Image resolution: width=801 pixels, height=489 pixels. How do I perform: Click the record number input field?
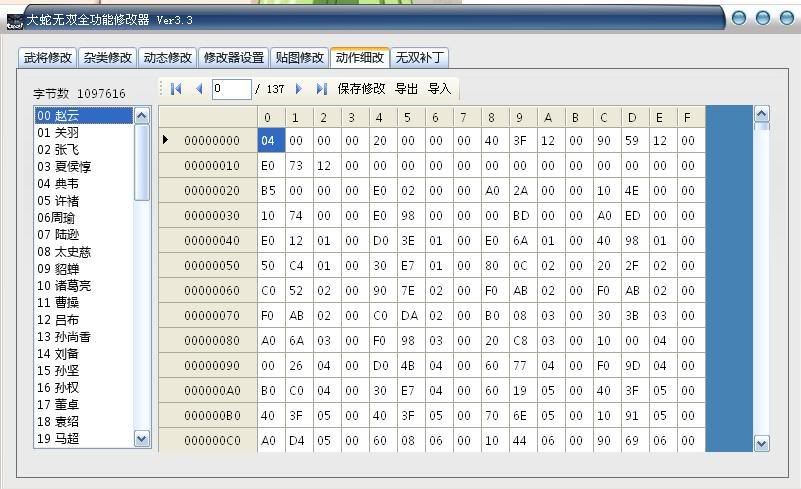tap(231, 89)
